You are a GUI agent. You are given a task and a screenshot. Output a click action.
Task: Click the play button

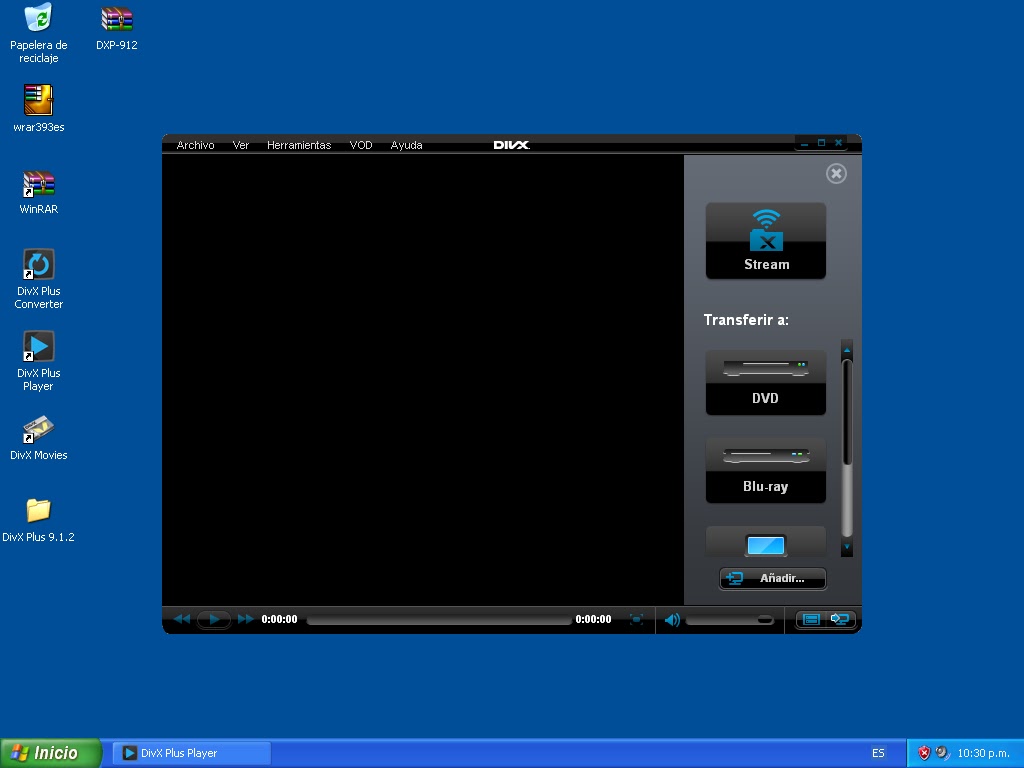(x=213, y=620)
